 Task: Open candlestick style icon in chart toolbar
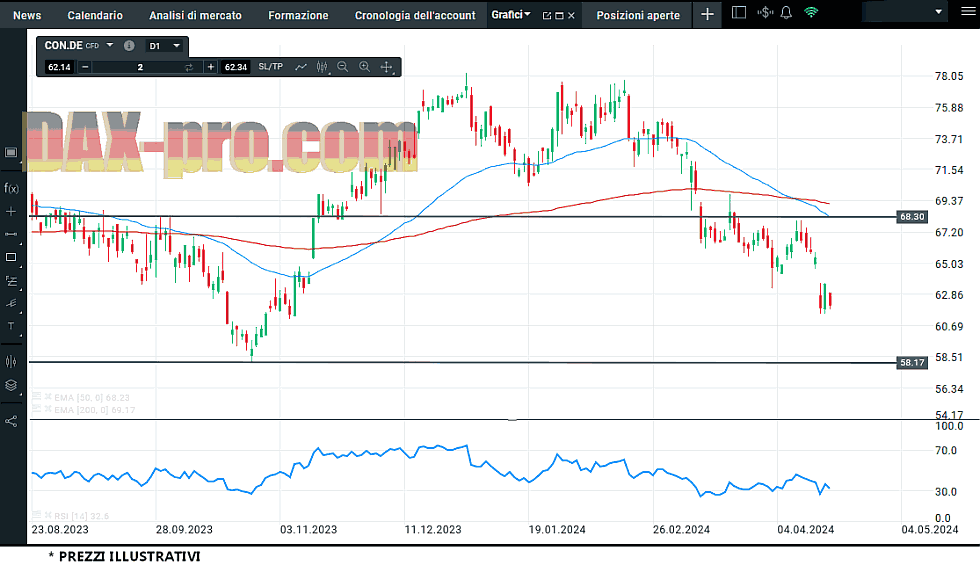322,67
